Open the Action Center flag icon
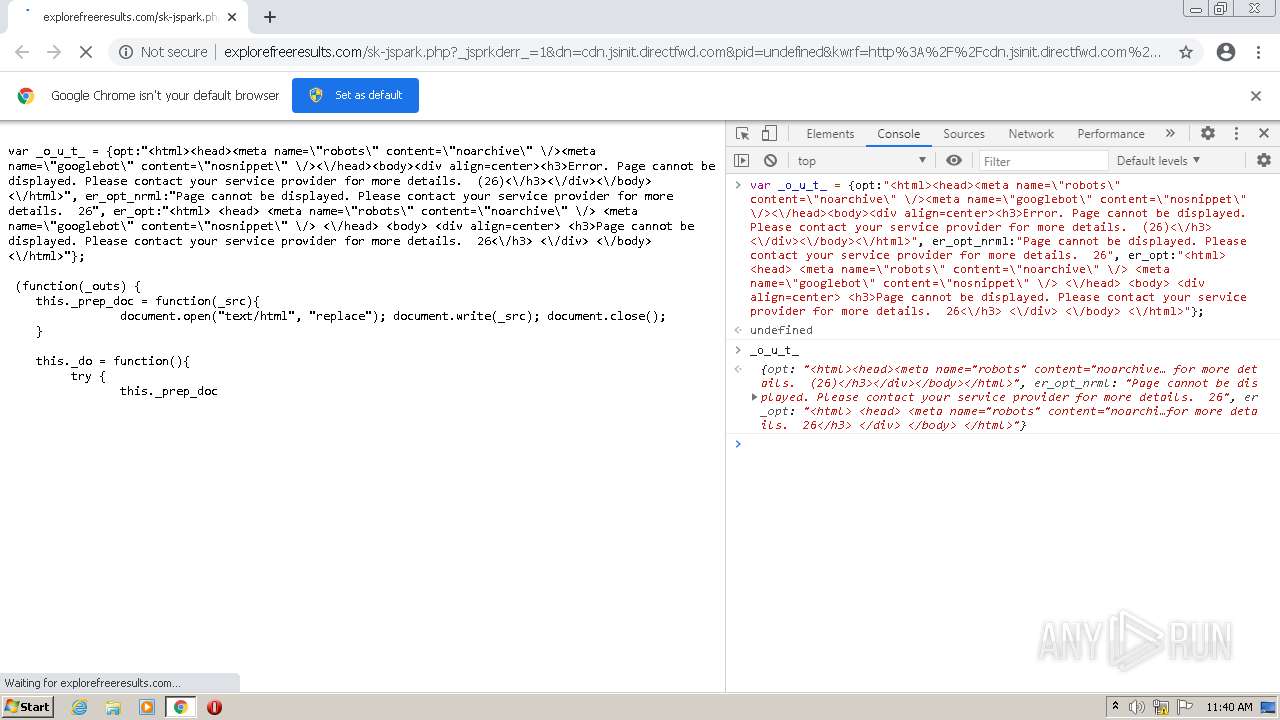This screenshot has width=1280, height=720. click(x=1185, y=707)
